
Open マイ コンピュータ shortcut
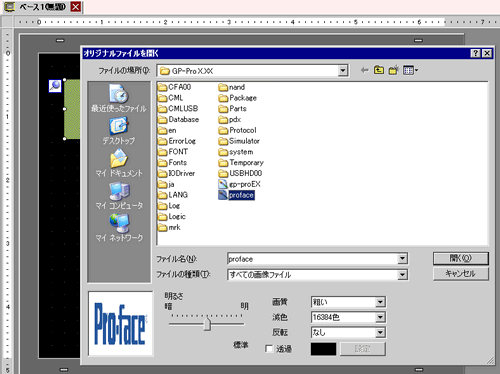(119, 196)
